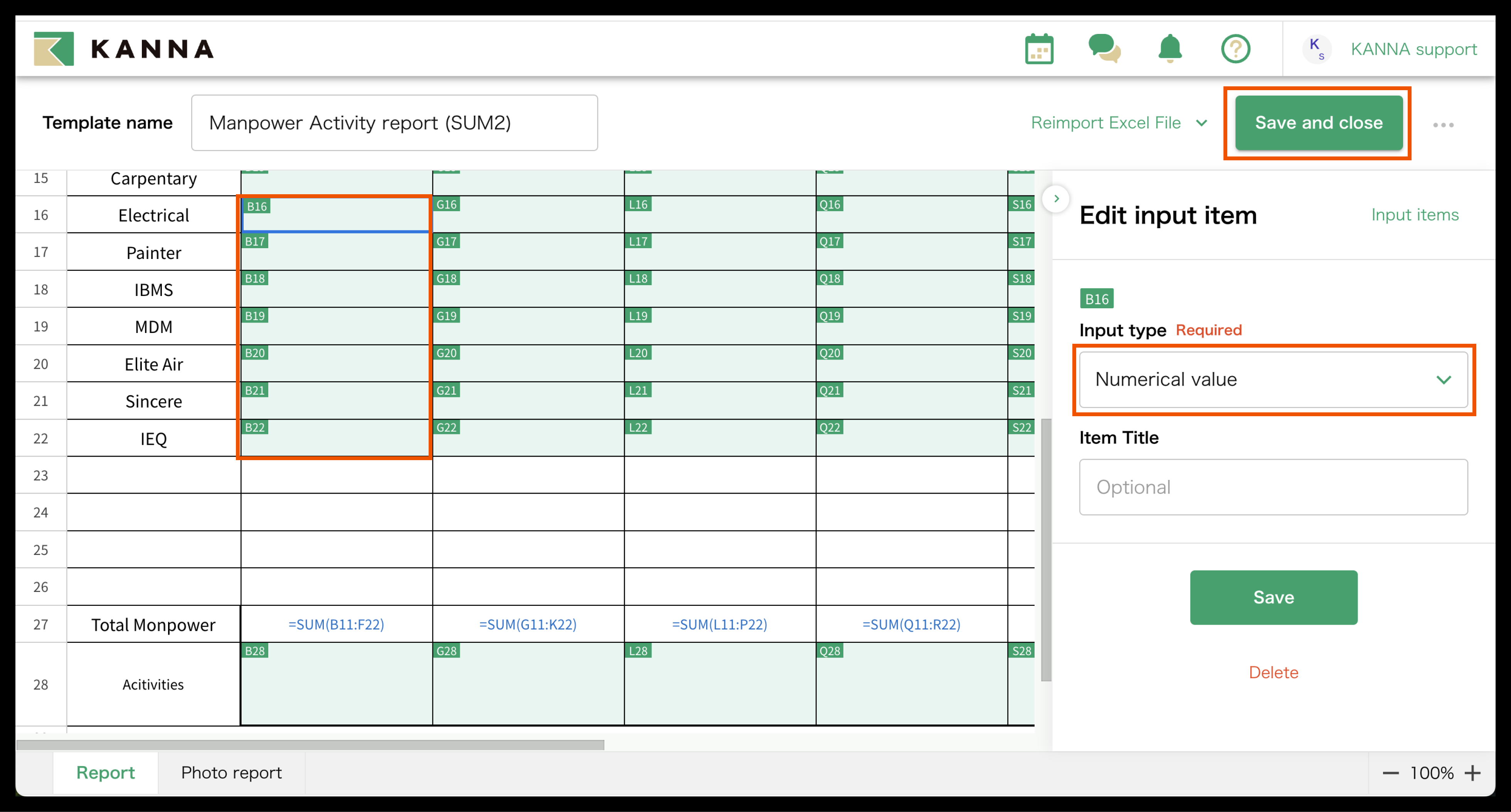Click the Item Title optional field
The width and height of the screenshot is (1511, 812).
pos(1273,487)
